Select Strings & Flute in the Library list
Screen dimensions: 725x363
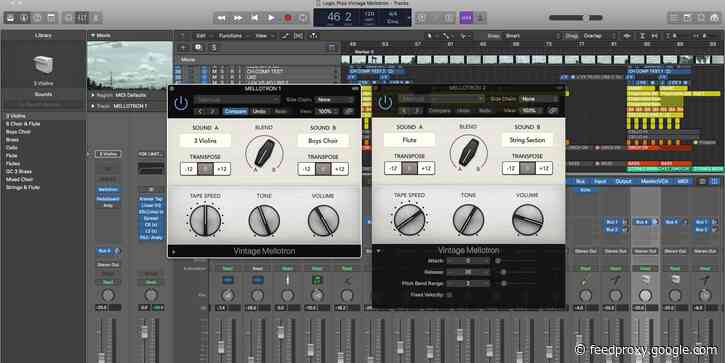tap(23, 187)
